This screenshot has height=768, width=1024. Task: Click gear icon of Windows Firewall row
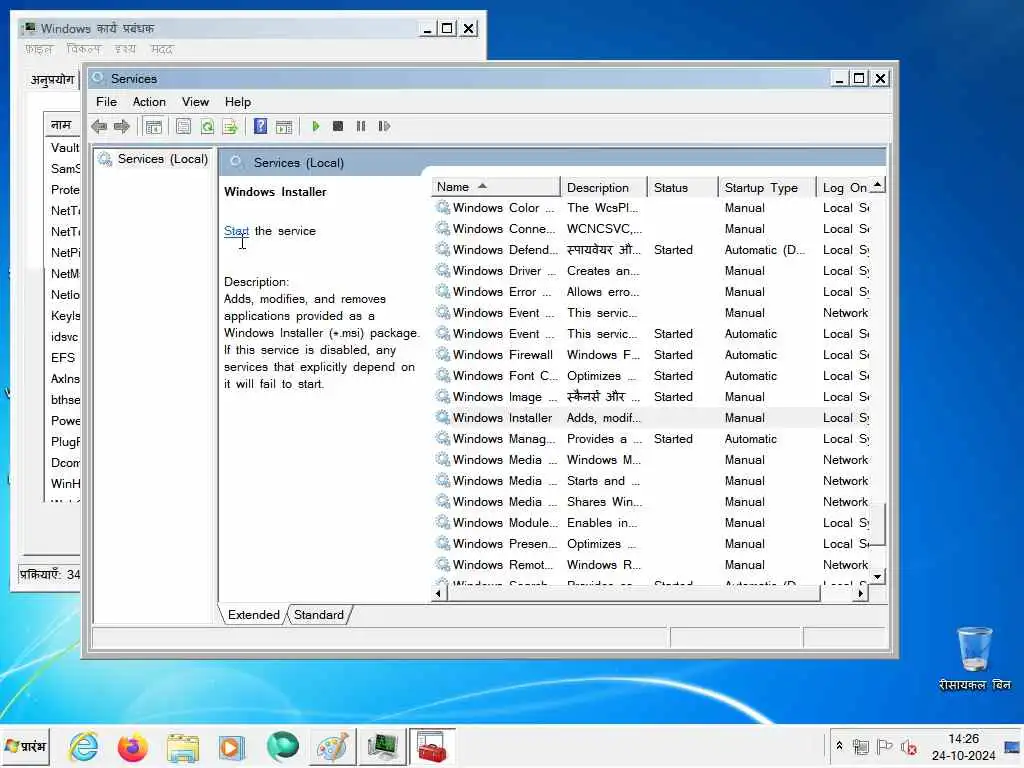tap(443, 354)
